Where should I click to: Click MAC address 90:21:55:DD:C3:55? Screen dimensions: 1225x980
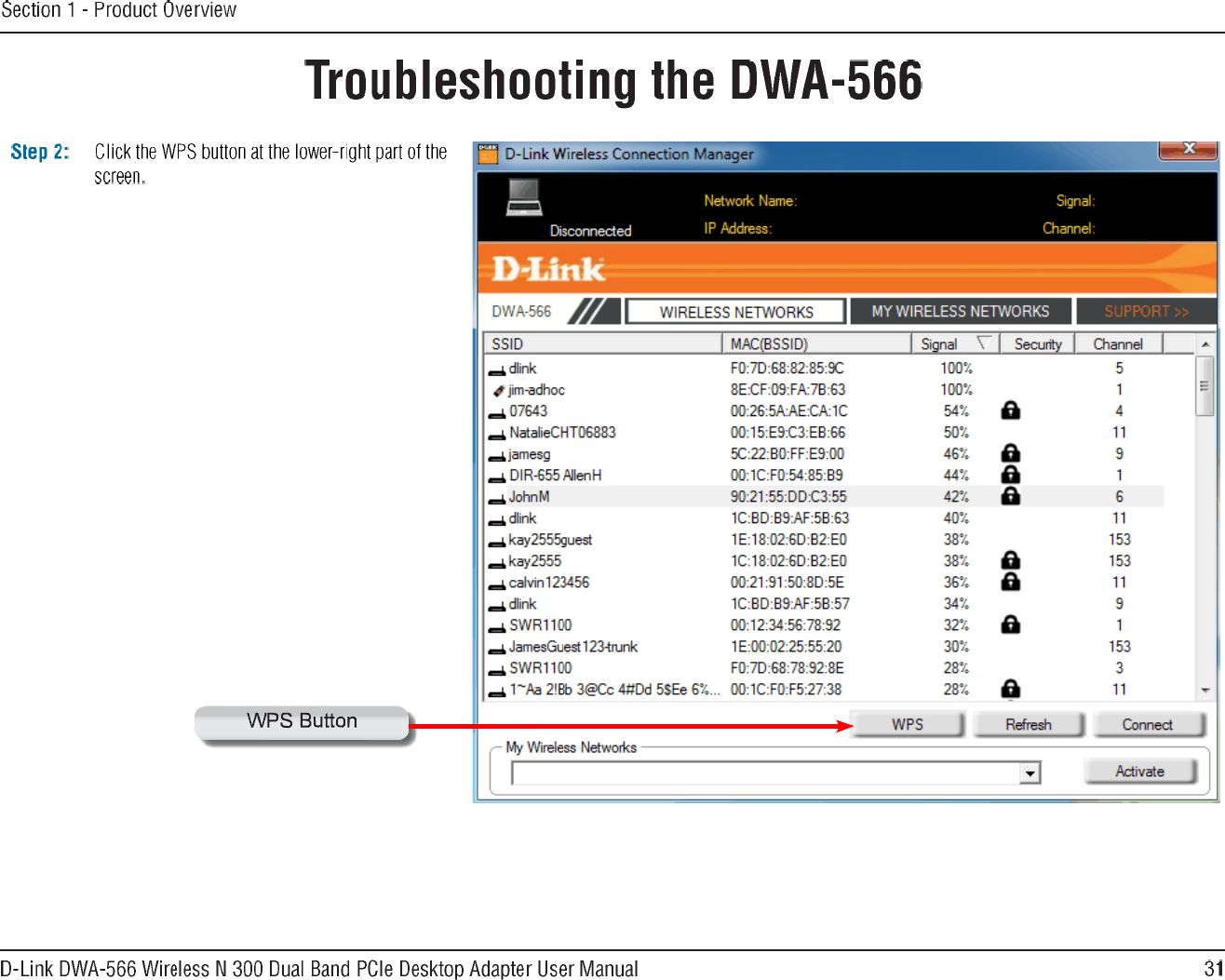pyautogui.click(x=788, y=497)
